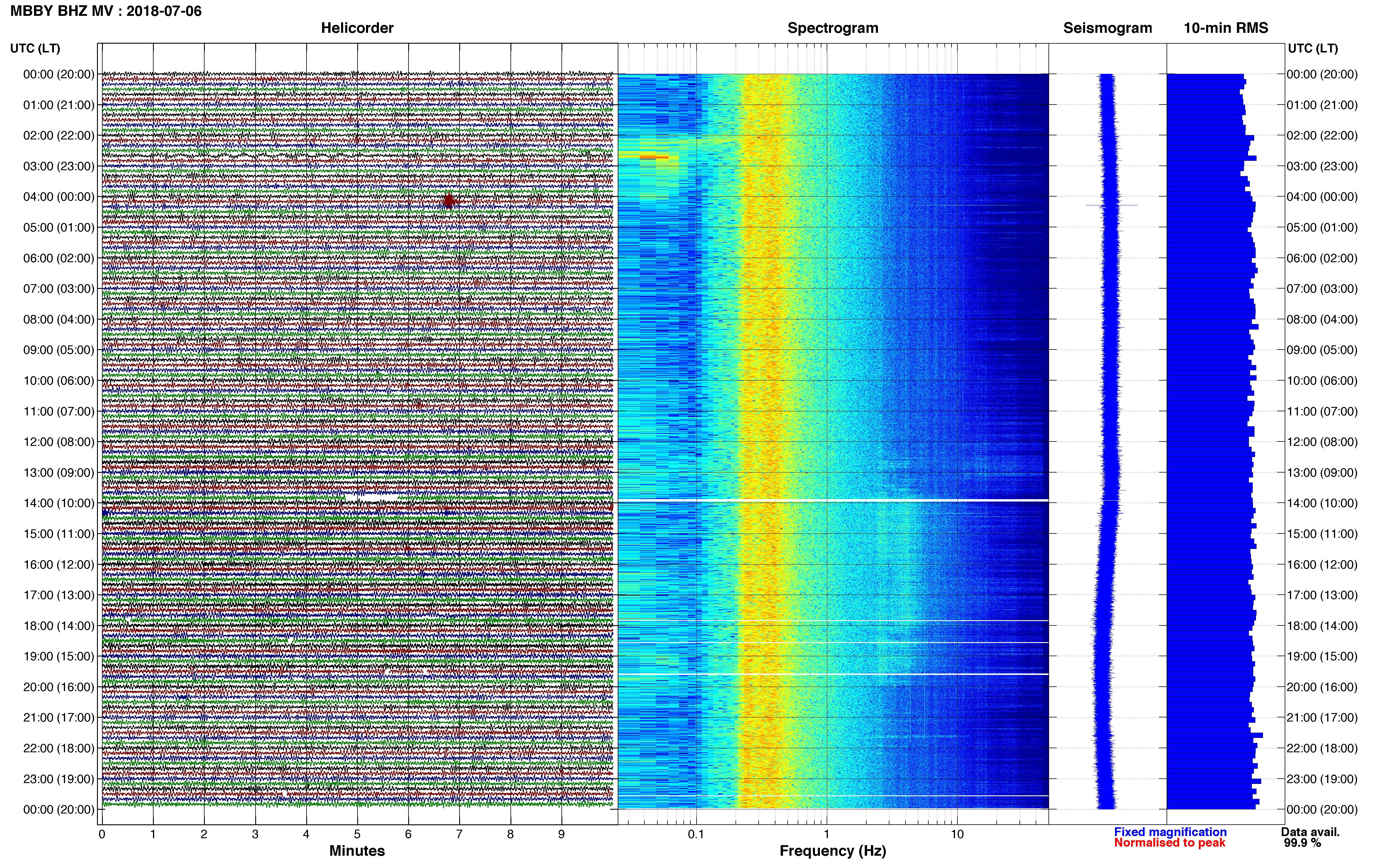Image resolution: width=1389 pixels, height=868 pixels.
Task: Click the right-side '18:00 (14:00)' time label
Action: 1322,626
